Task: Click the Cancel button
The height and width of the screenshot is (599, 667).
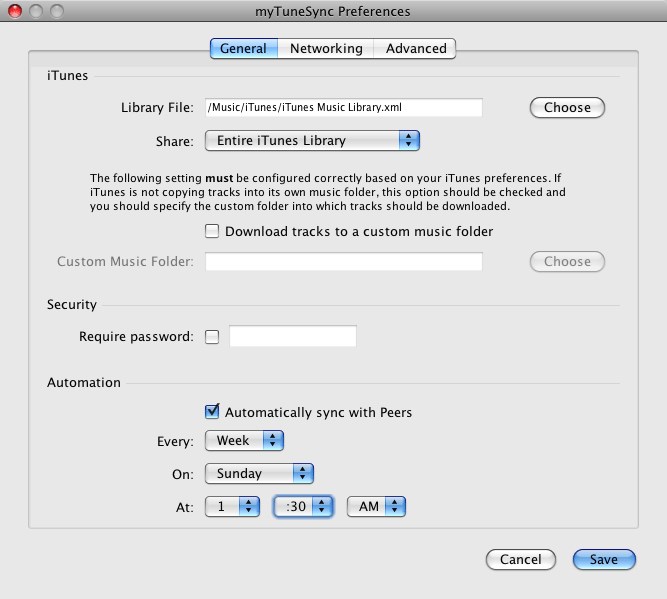Action: [x=521, y=559]
